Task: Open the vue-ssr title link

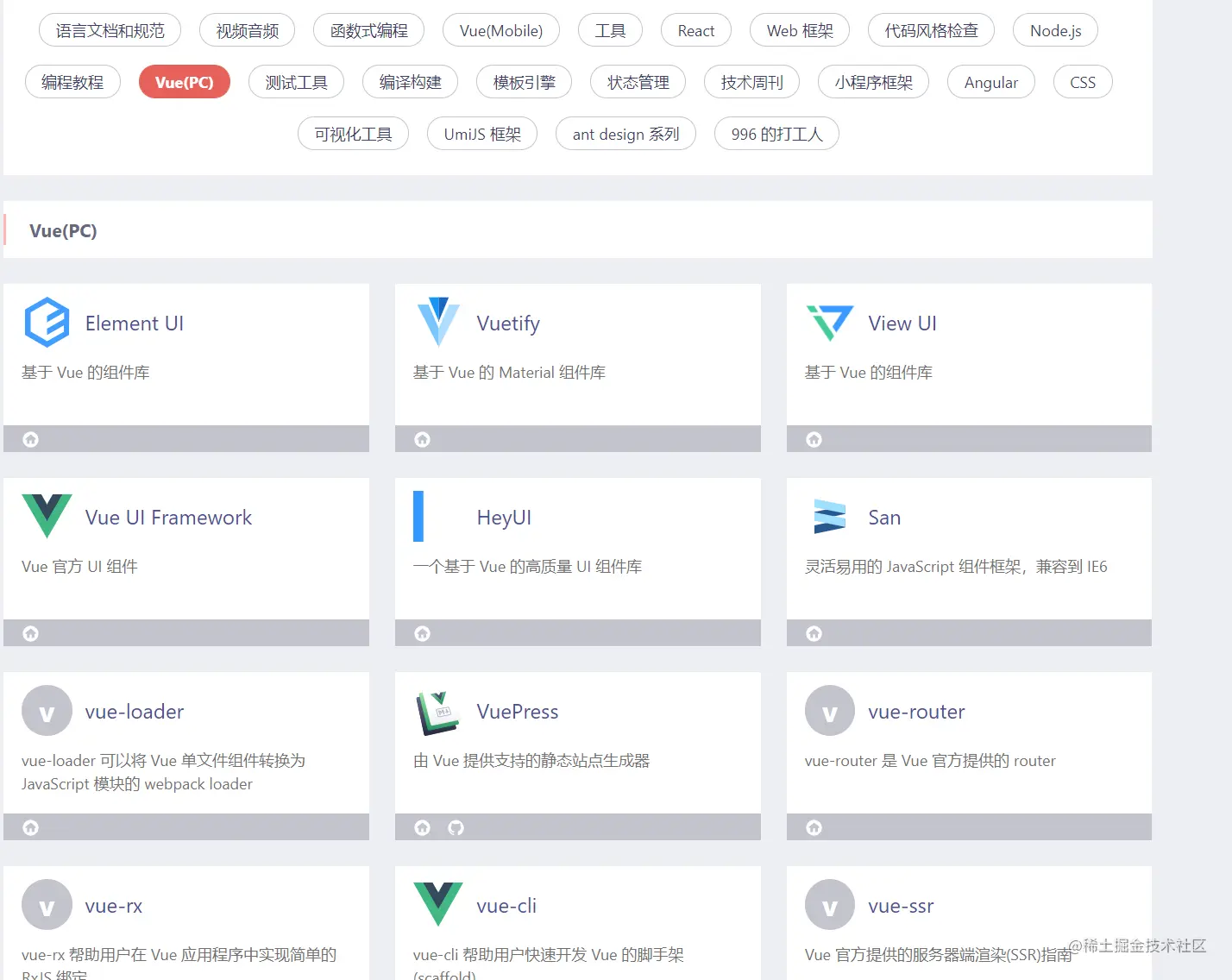Action: click(901, 906)
